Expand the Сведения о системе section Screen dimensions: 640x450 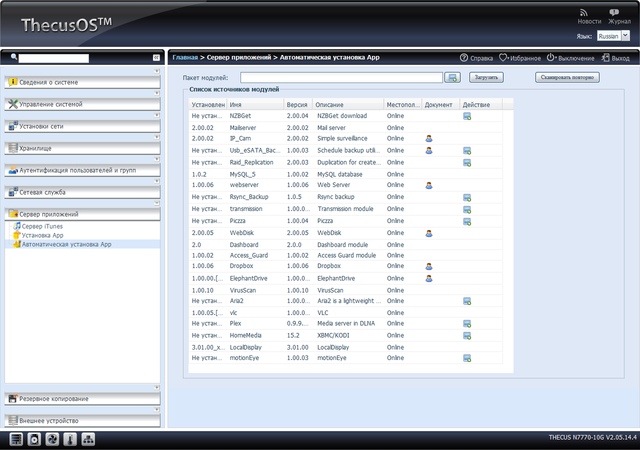pyautogui.click(x=82, y=82)
